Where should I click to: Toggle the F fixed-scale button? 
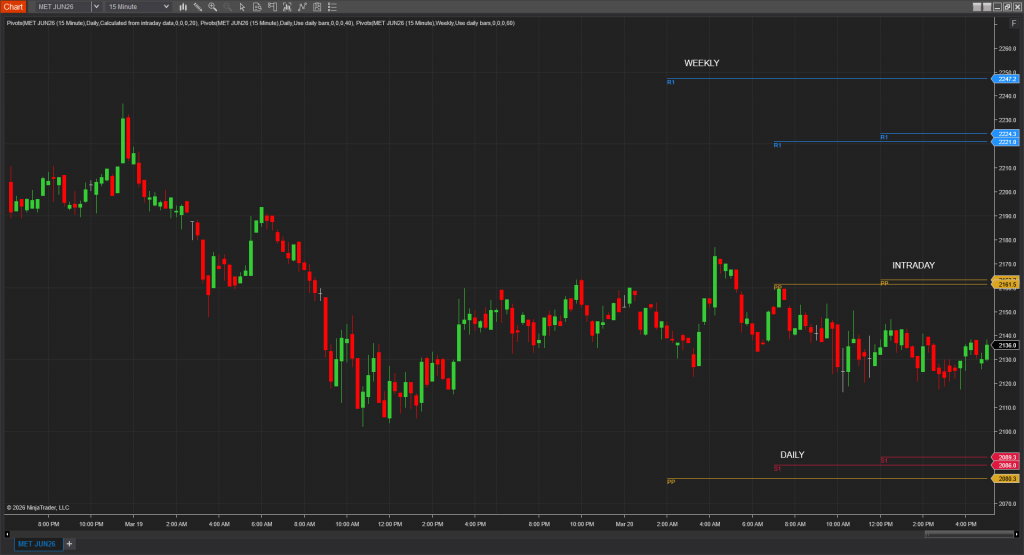click(x=1013, y=22)
